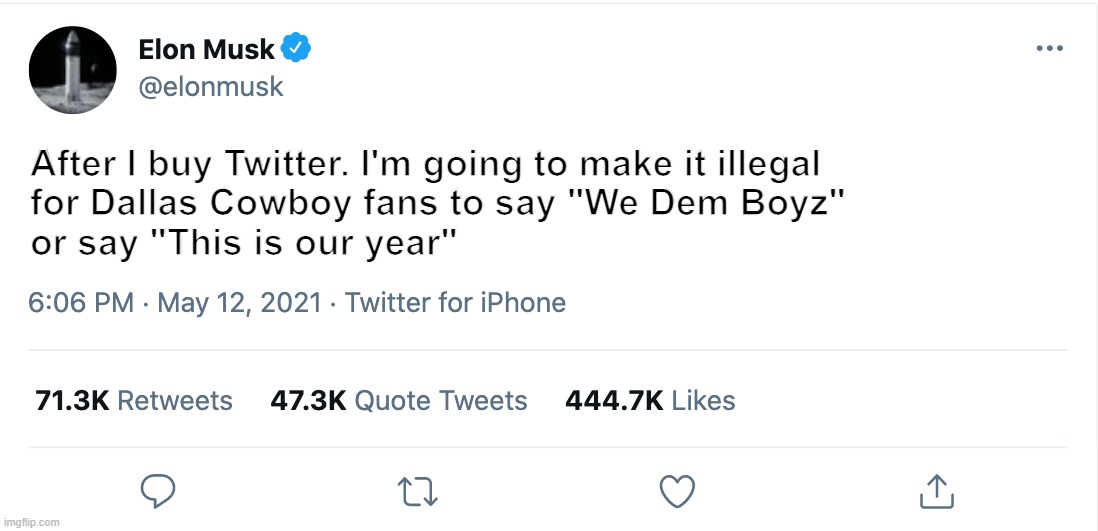Screen dimensions: 1098x531
Task: Click the blue verified badge
Action: click(296, 47)
